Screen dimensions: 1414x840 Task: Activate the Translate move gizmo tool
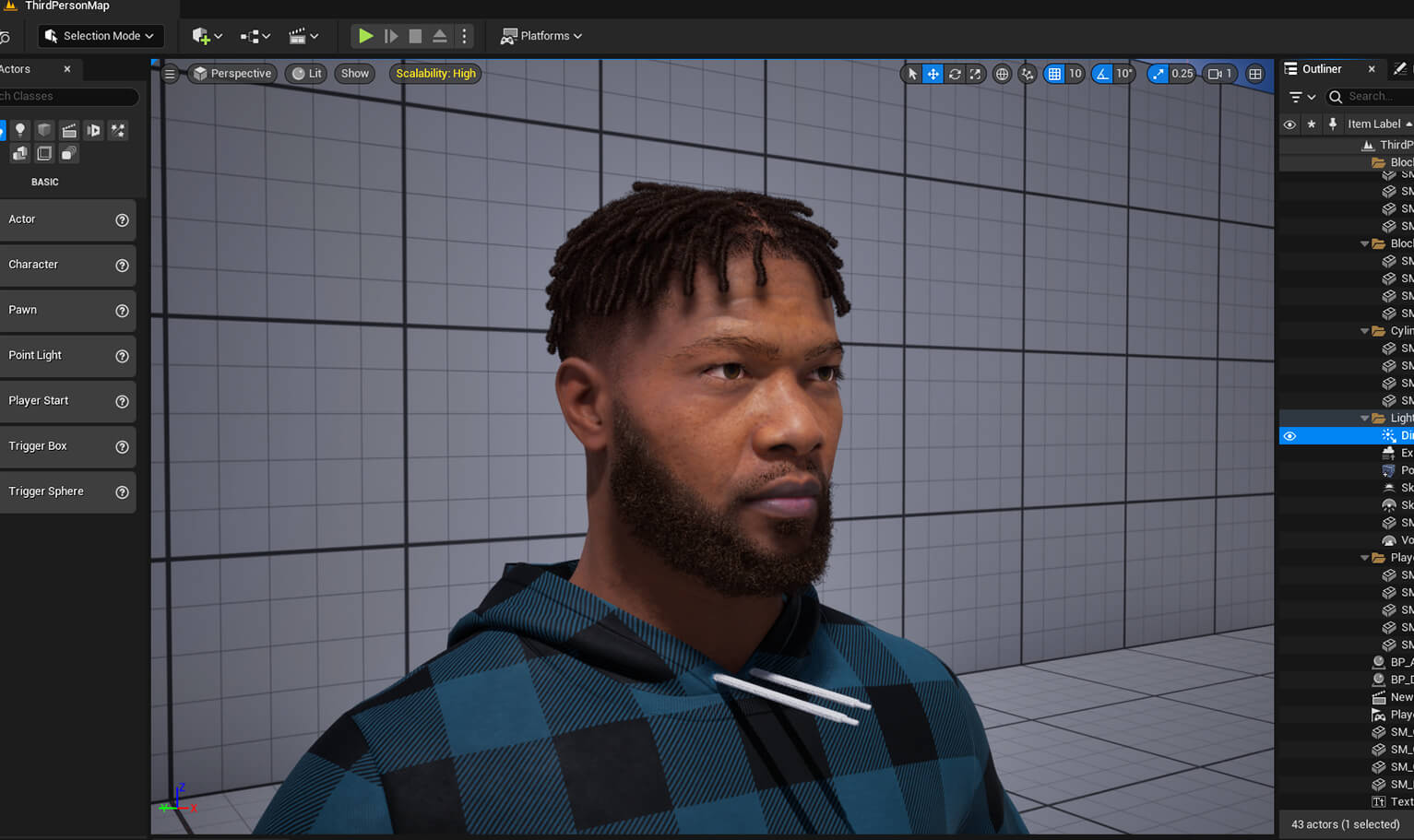coord(933,74)
